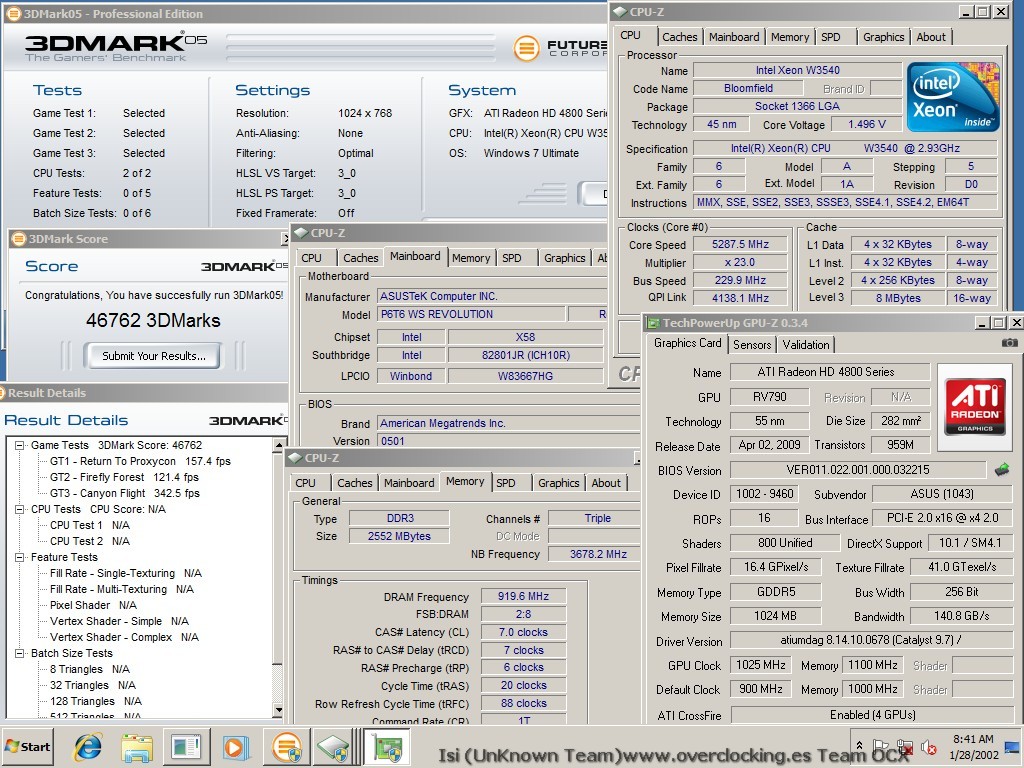
Task: Switch to Sensors tab in GPU-Z
Action: [x=752, y=345]
